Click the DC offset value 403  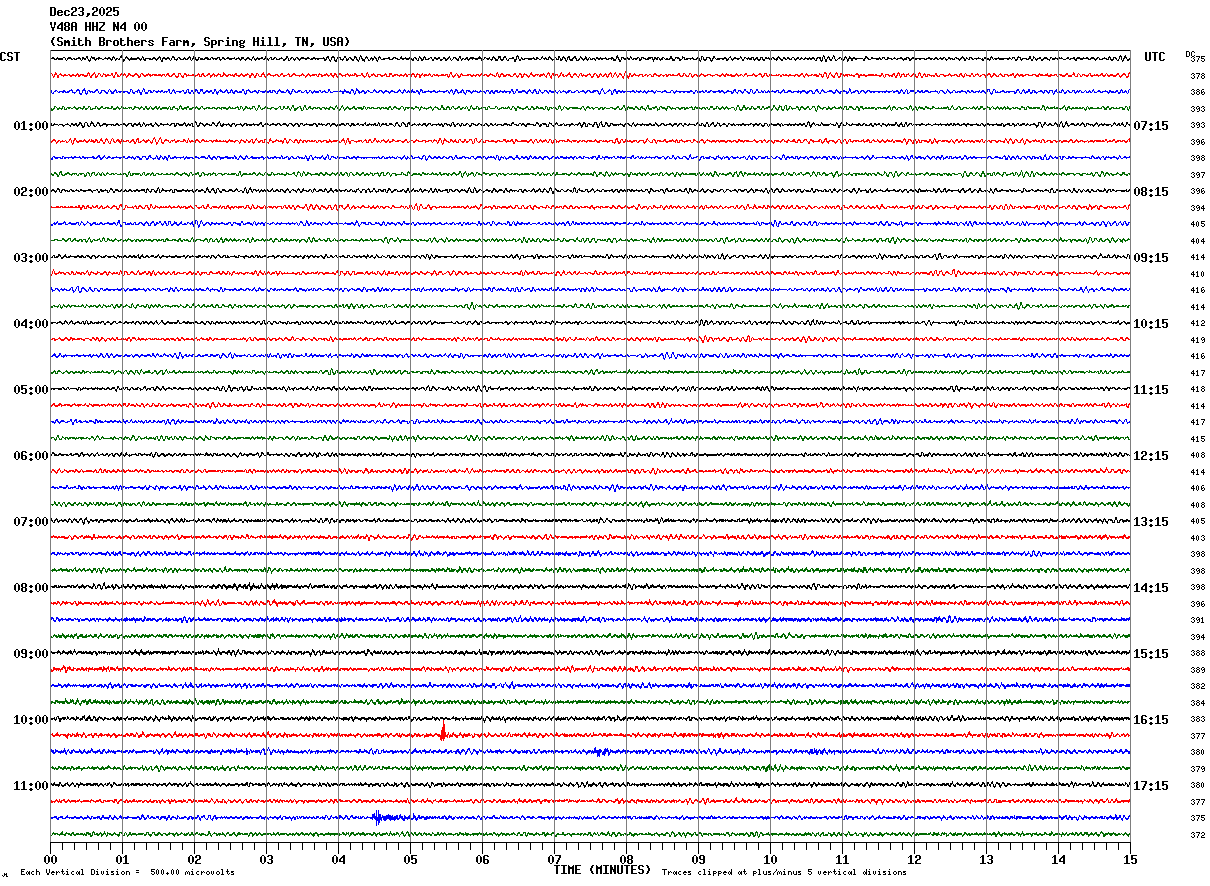pyautogui.click(x=1197, y=538)
